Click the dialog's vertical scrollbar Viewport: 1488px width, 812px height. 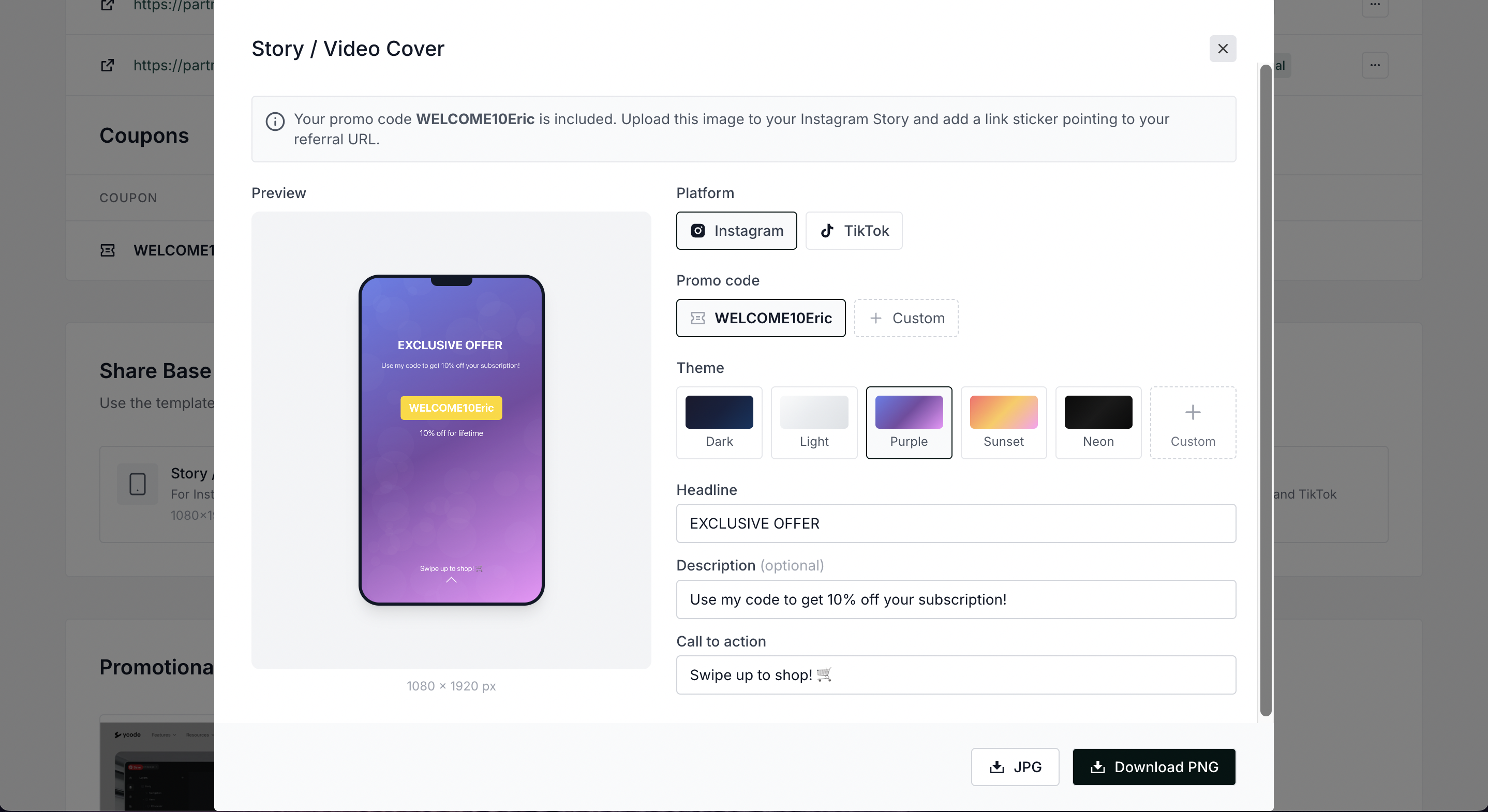pos(1264,390)
